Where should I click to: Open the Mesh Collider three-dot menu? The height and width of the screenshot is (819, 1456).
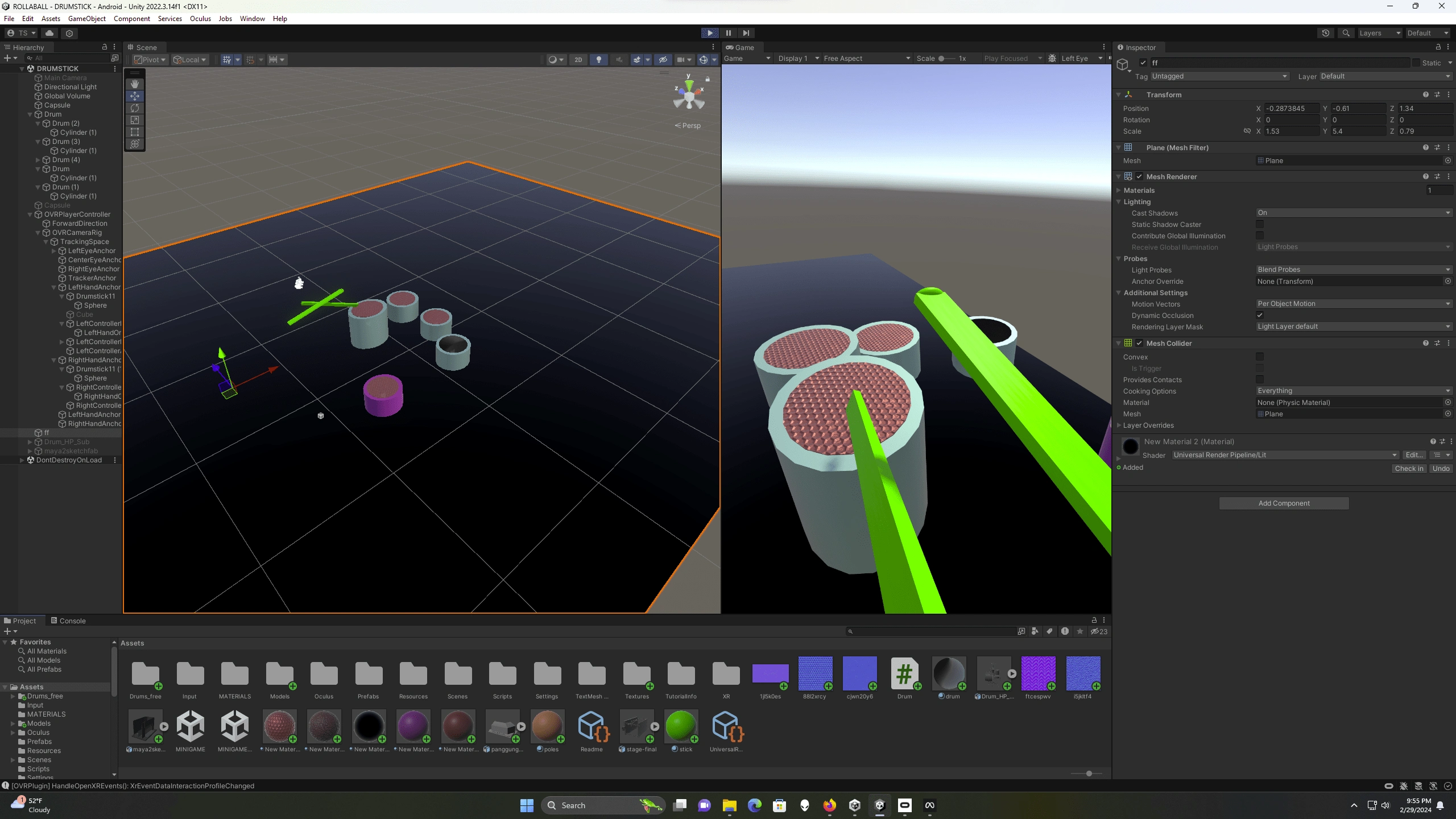click(x=1449, y=344)
